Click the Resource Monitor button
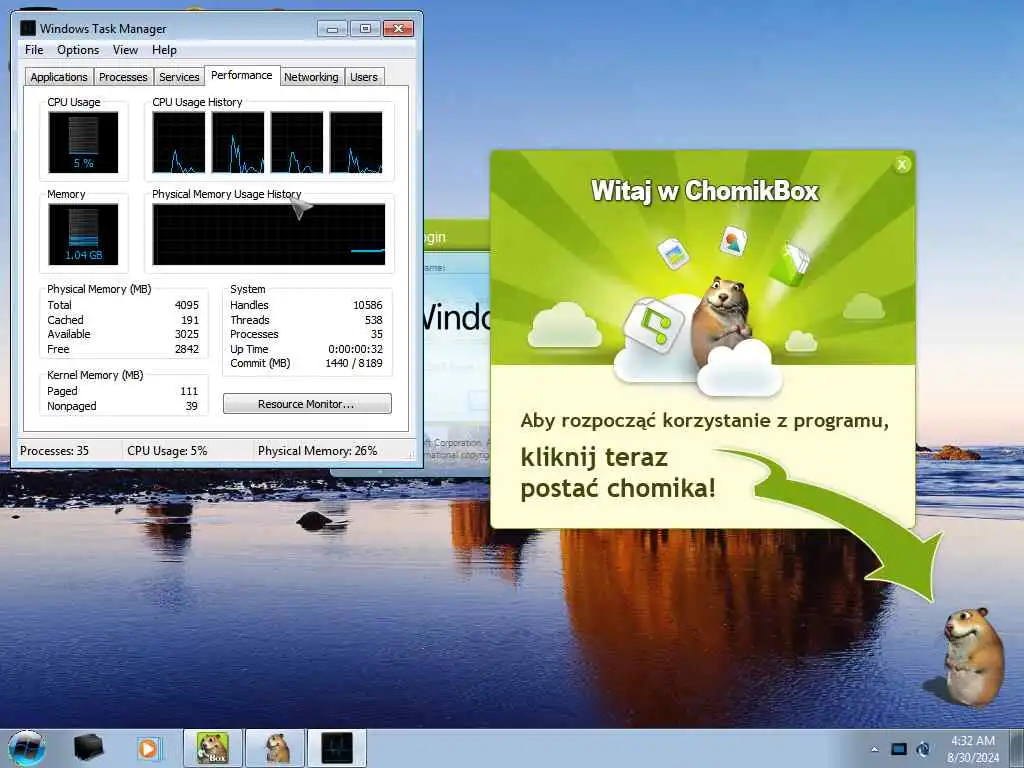Viewport: 1024px width, 768px height. [x=307, y=404]
